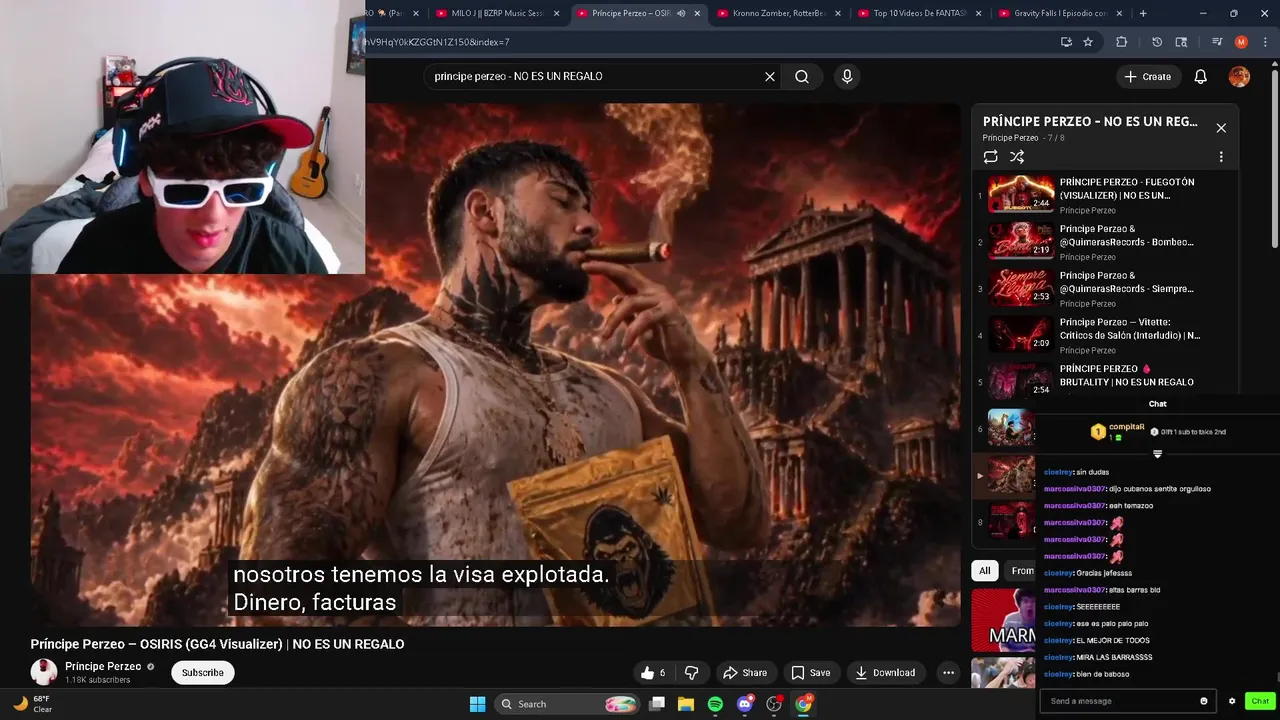Save video to a playlist
1280x720 pixels.
pos(811,673)
